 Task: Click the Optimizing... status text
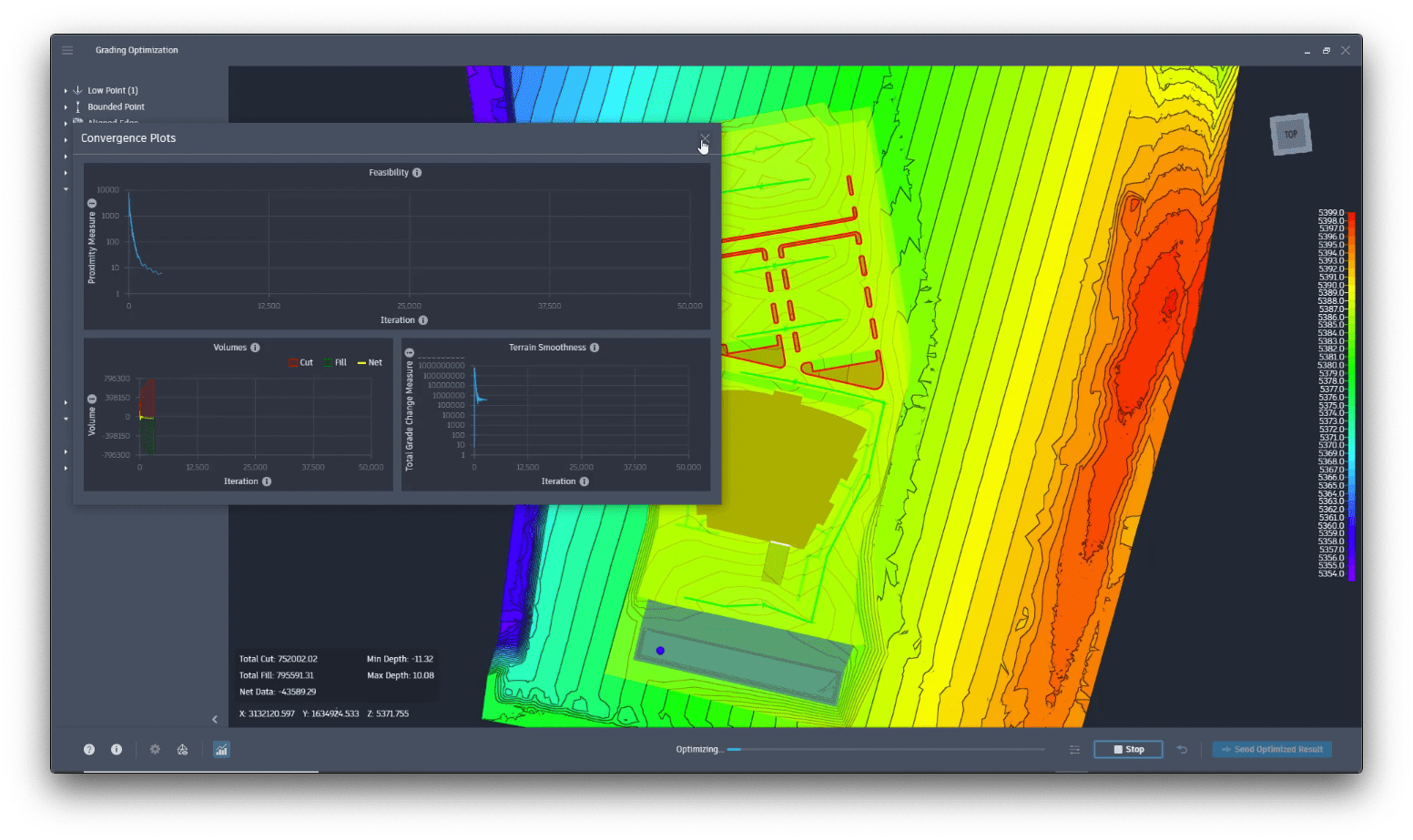tap(699, 750)
